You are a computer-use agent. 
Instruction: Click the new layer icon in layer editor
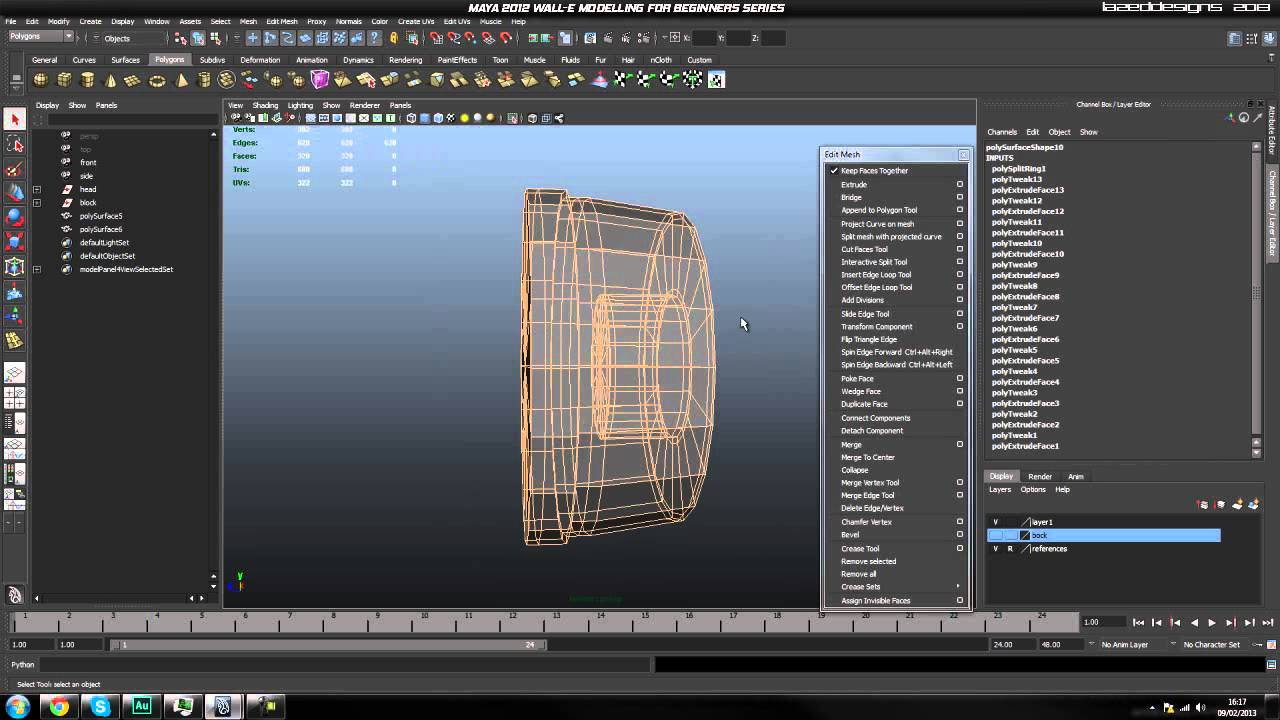(x=1237, y=505)
